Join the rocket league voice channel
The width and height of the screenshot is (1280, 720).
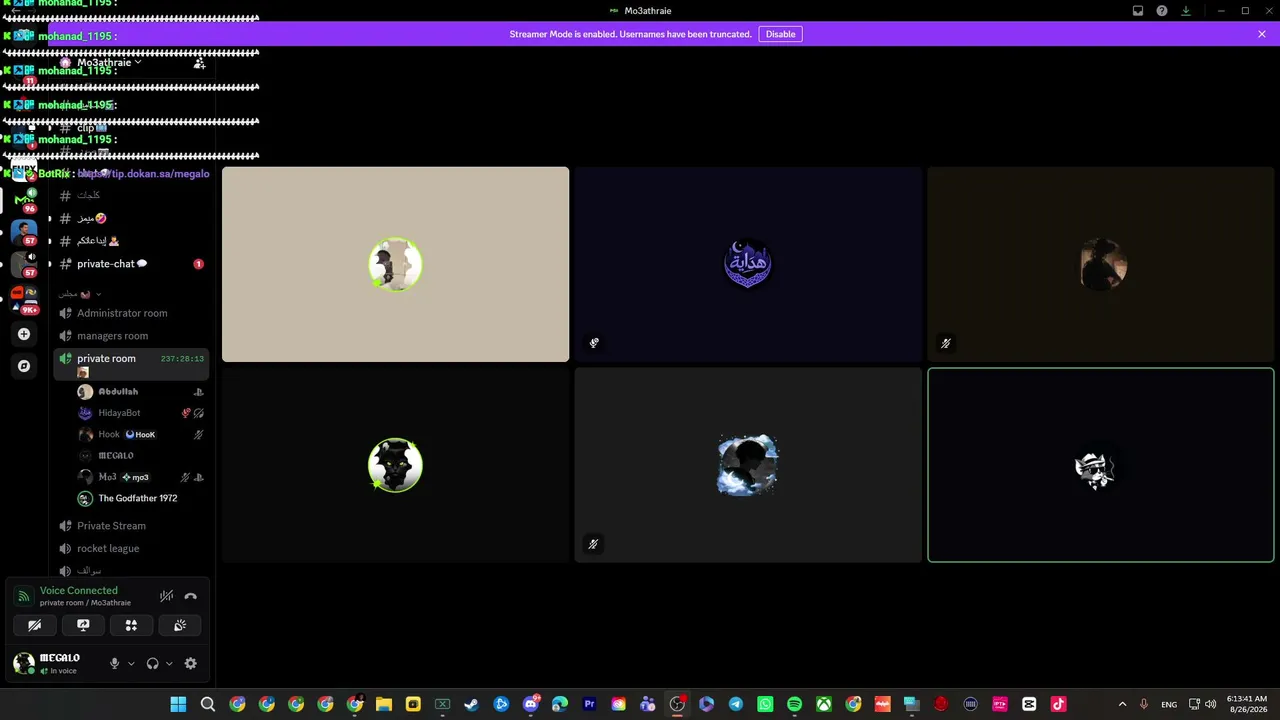(131, 548)
